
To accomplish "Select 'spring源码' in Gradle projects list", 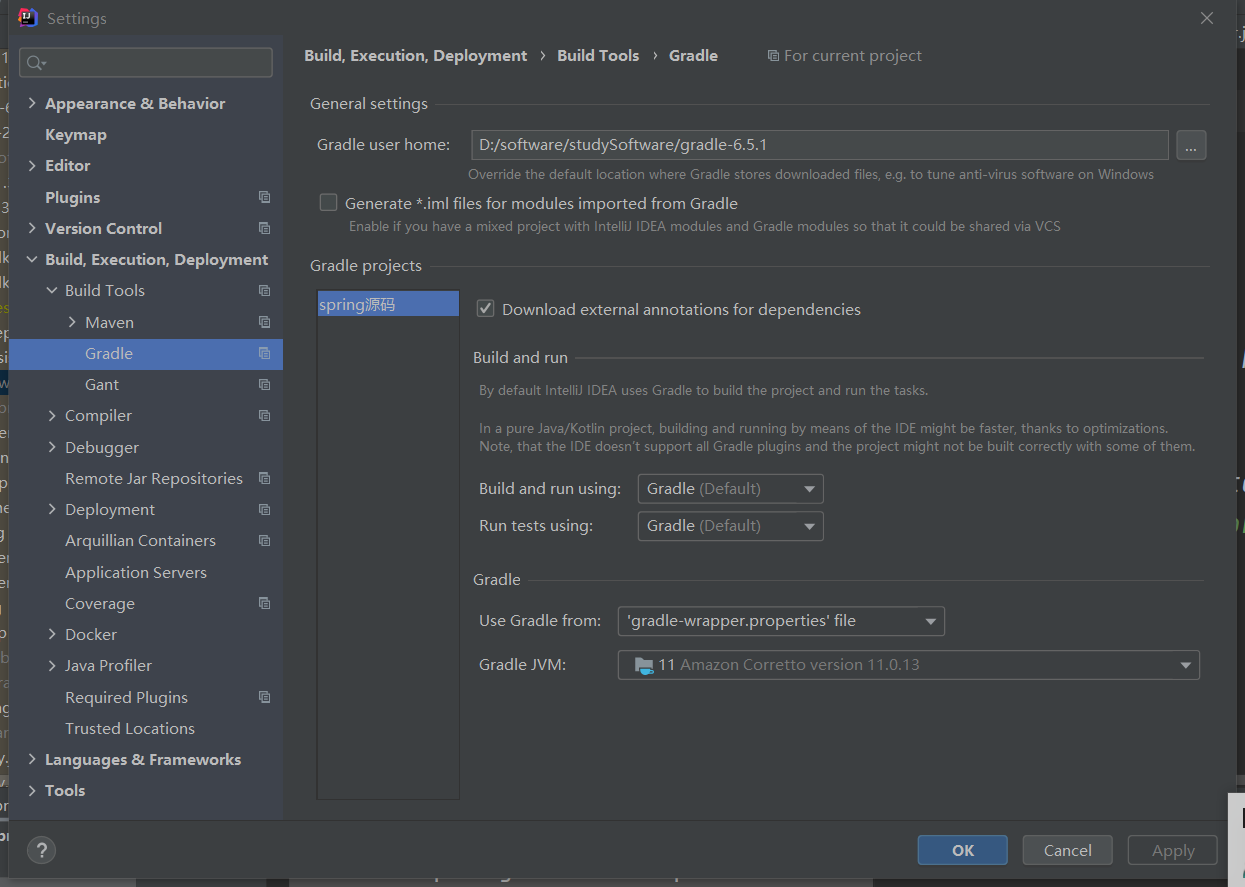I will (x=388, y=305).
